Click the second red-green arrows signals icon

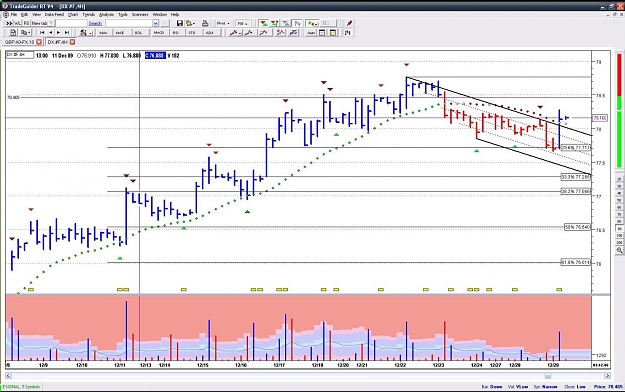tap(274, 23)
